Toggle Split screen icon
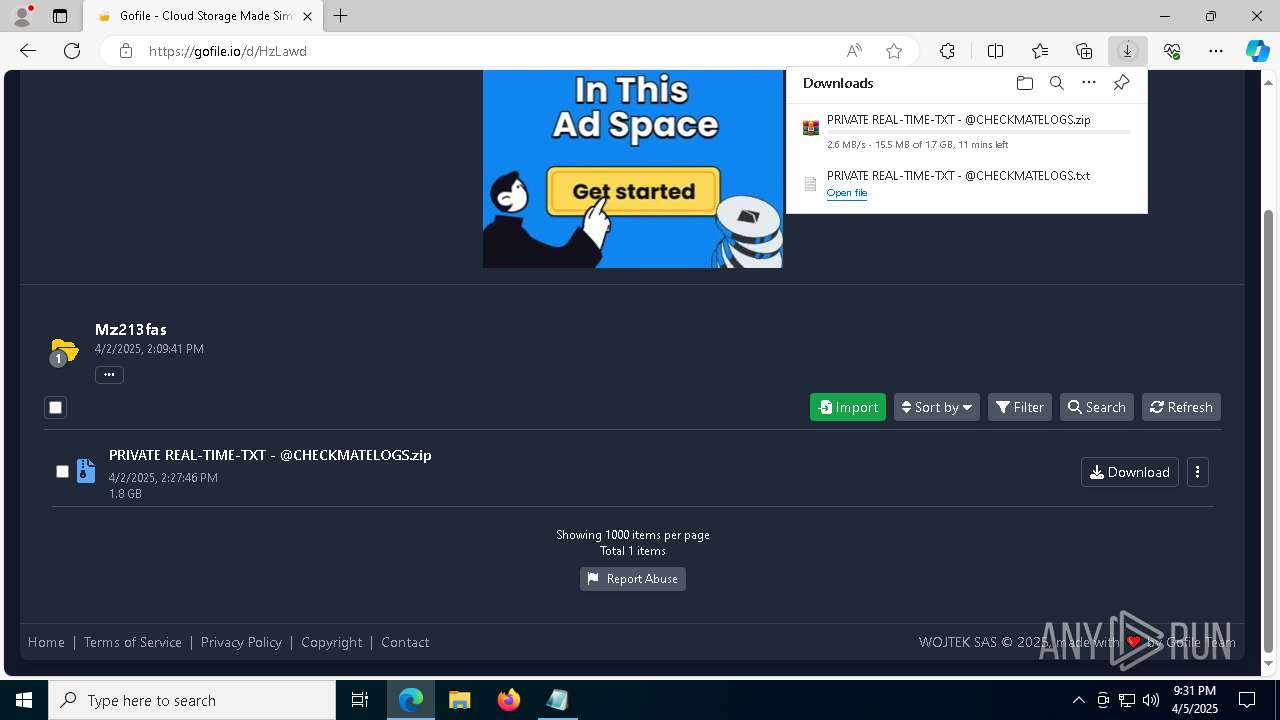This screenshot has width=1280, height=720. pos(995,51)
